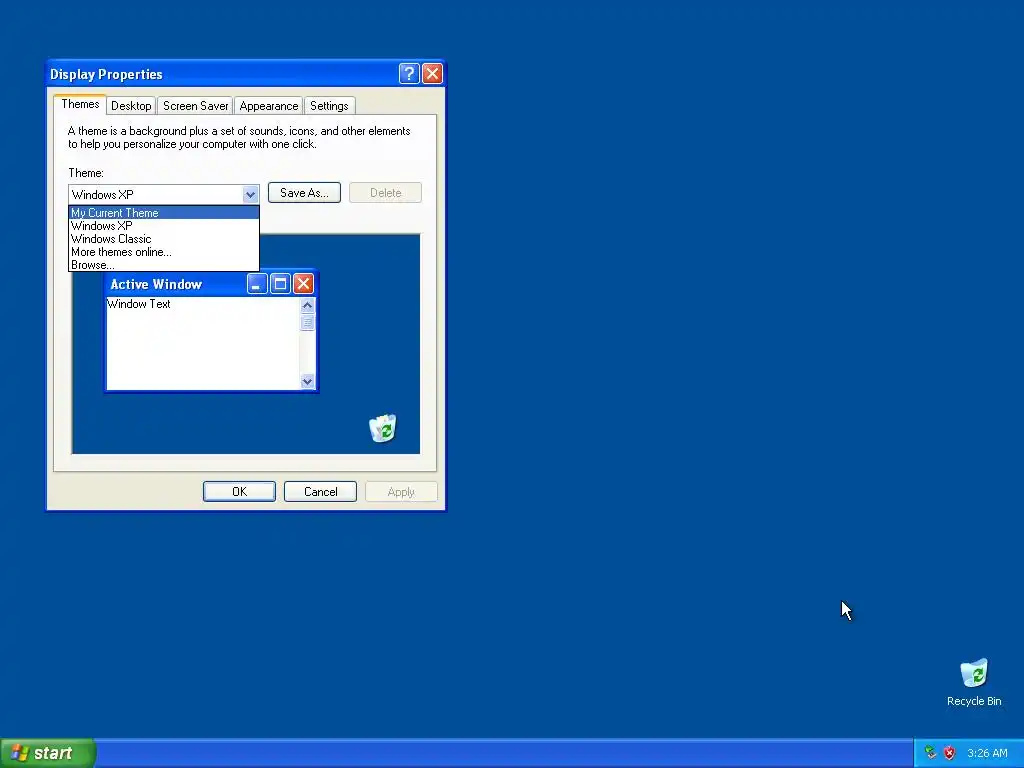Click the preview scrollbar thumb
This screenshot has width=1024, height=768.
point(307,322)
